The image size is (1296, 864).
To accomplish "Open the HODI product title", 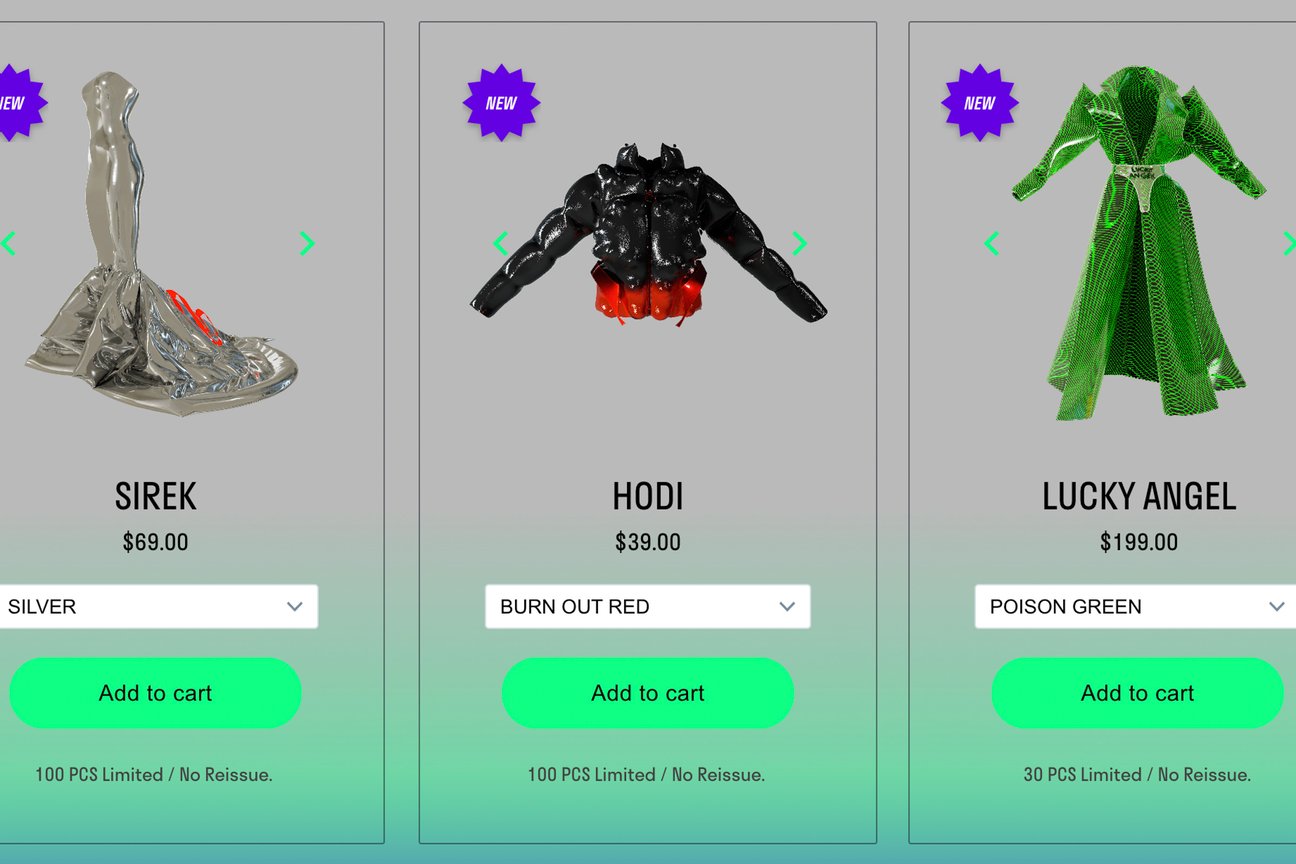I will pyautogui.click(x=648, y=496).
